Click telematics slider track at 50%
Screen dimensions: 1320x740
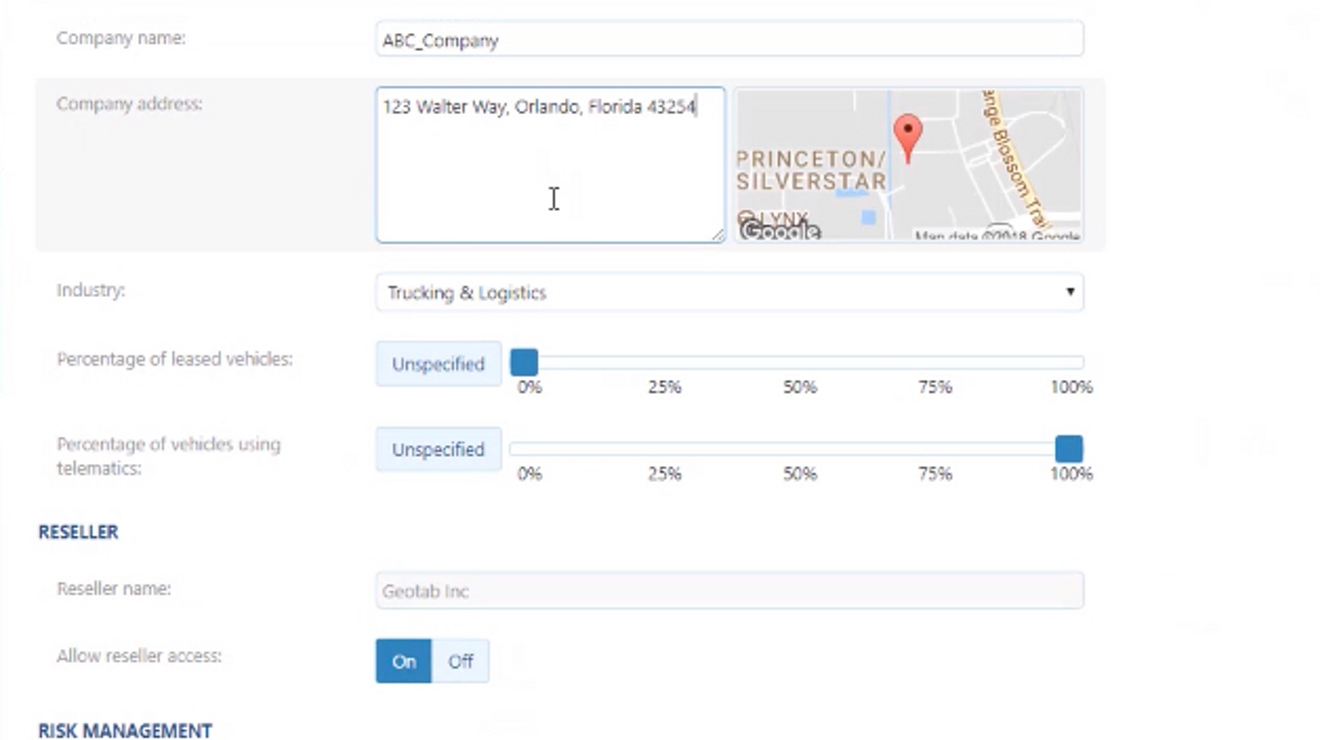799,449
